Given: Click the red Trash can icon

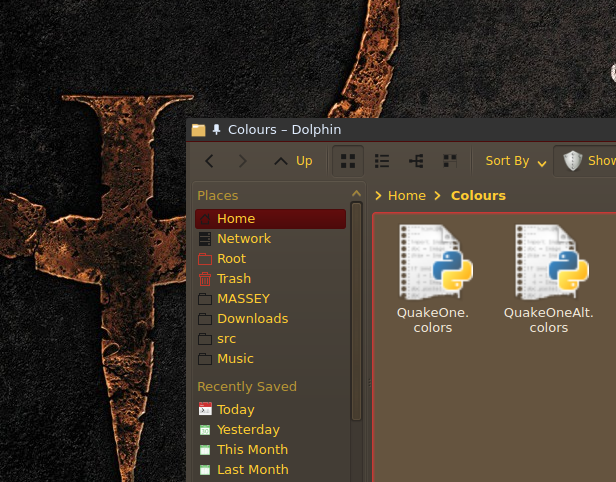Looking at the screenshot, I should [205, 279].
